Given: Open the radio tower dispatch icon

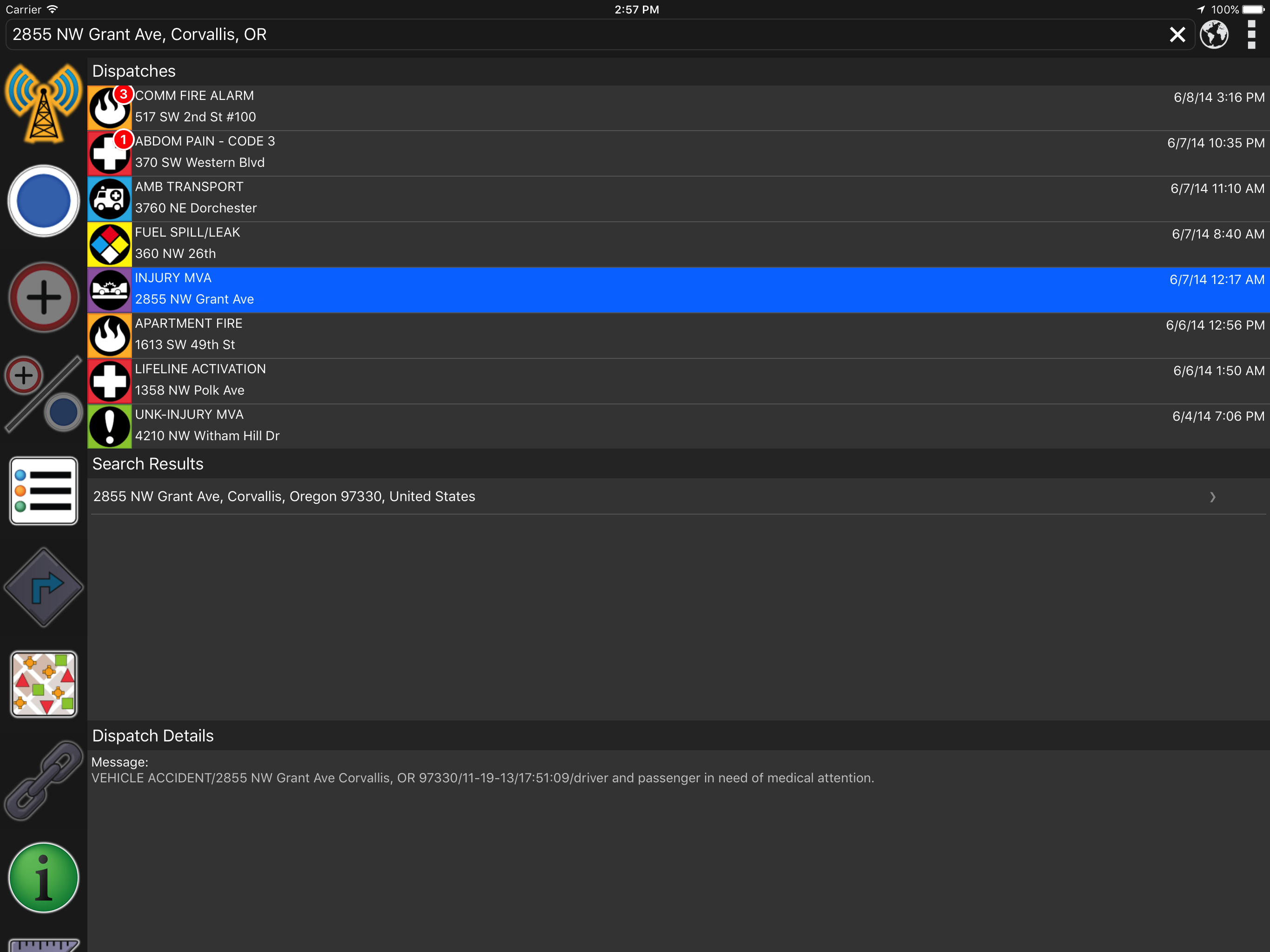Looking at the screenshot, I should click(x=44, y=103).
